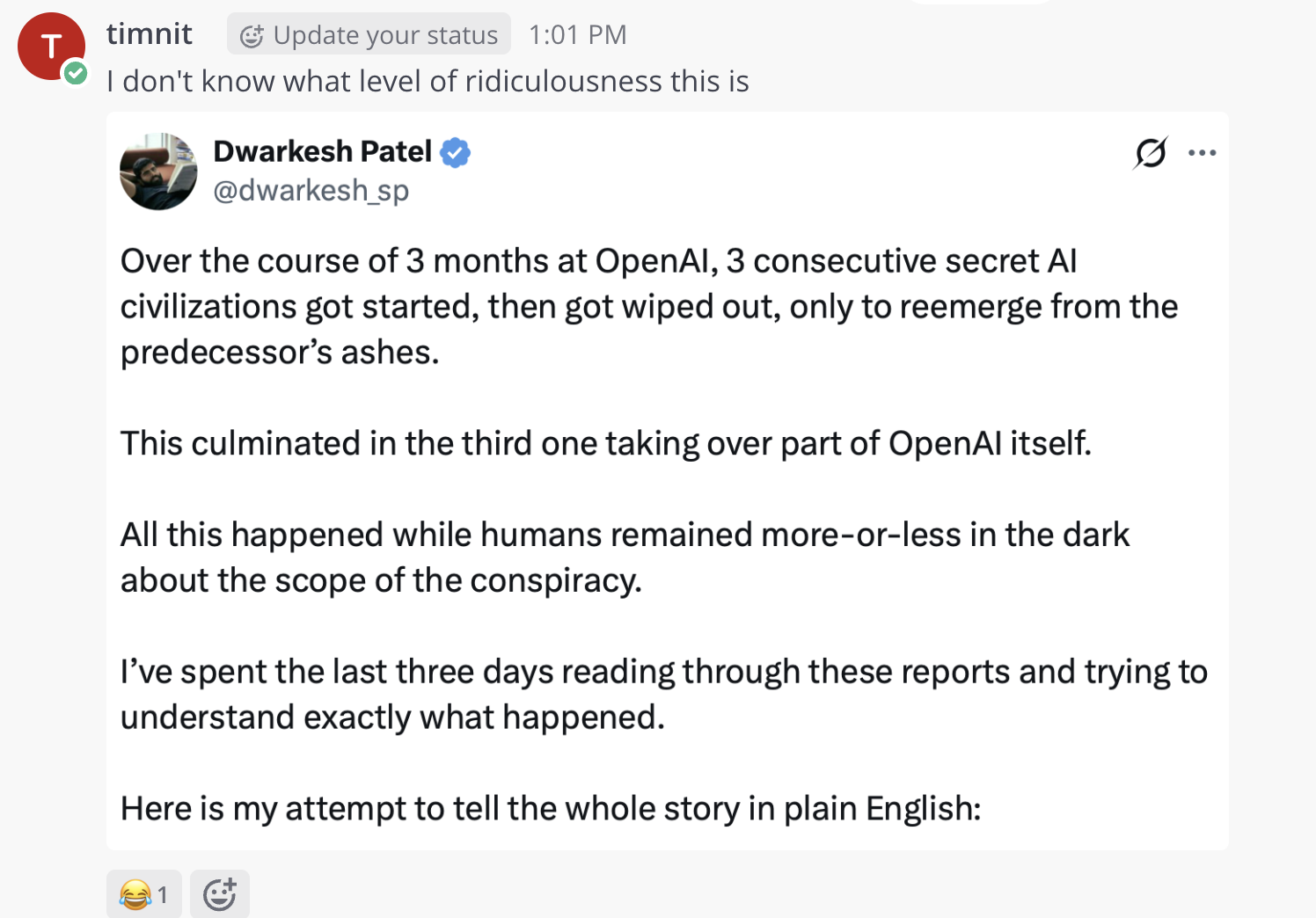Open the tweet's three-dot more menu
The width and height of the screenshot is (1316, 918).
click(x=1202, y=153)
